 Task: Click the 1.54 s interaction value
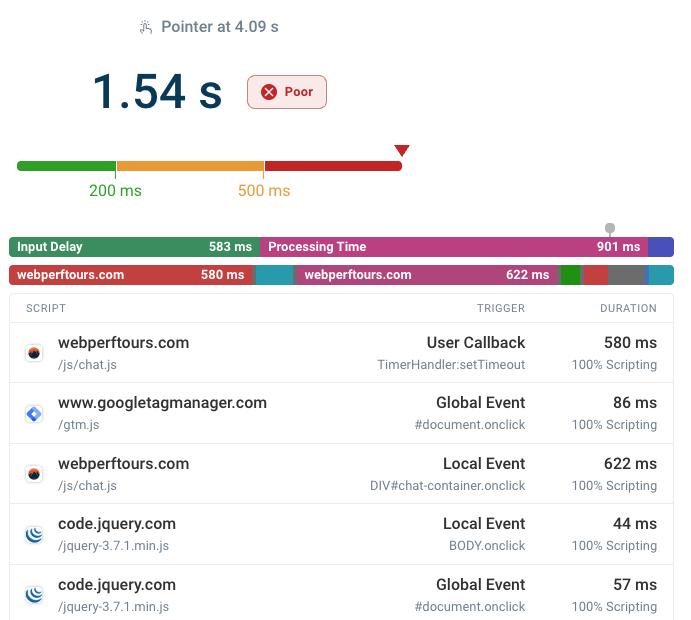tap(157, 92)
